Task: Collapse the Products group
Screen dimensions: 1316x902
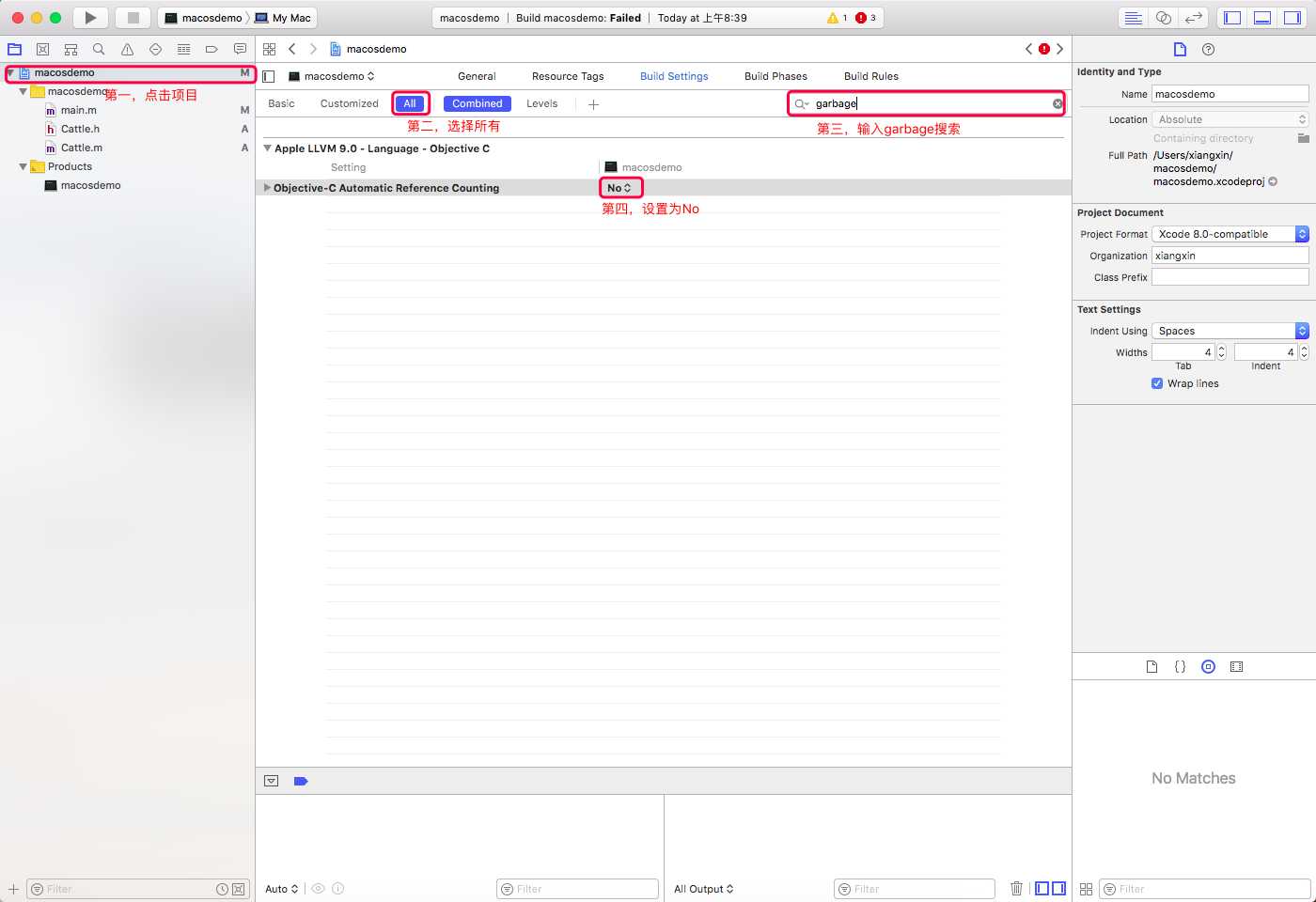Action: pyautogui.click(x=23, y=166)
